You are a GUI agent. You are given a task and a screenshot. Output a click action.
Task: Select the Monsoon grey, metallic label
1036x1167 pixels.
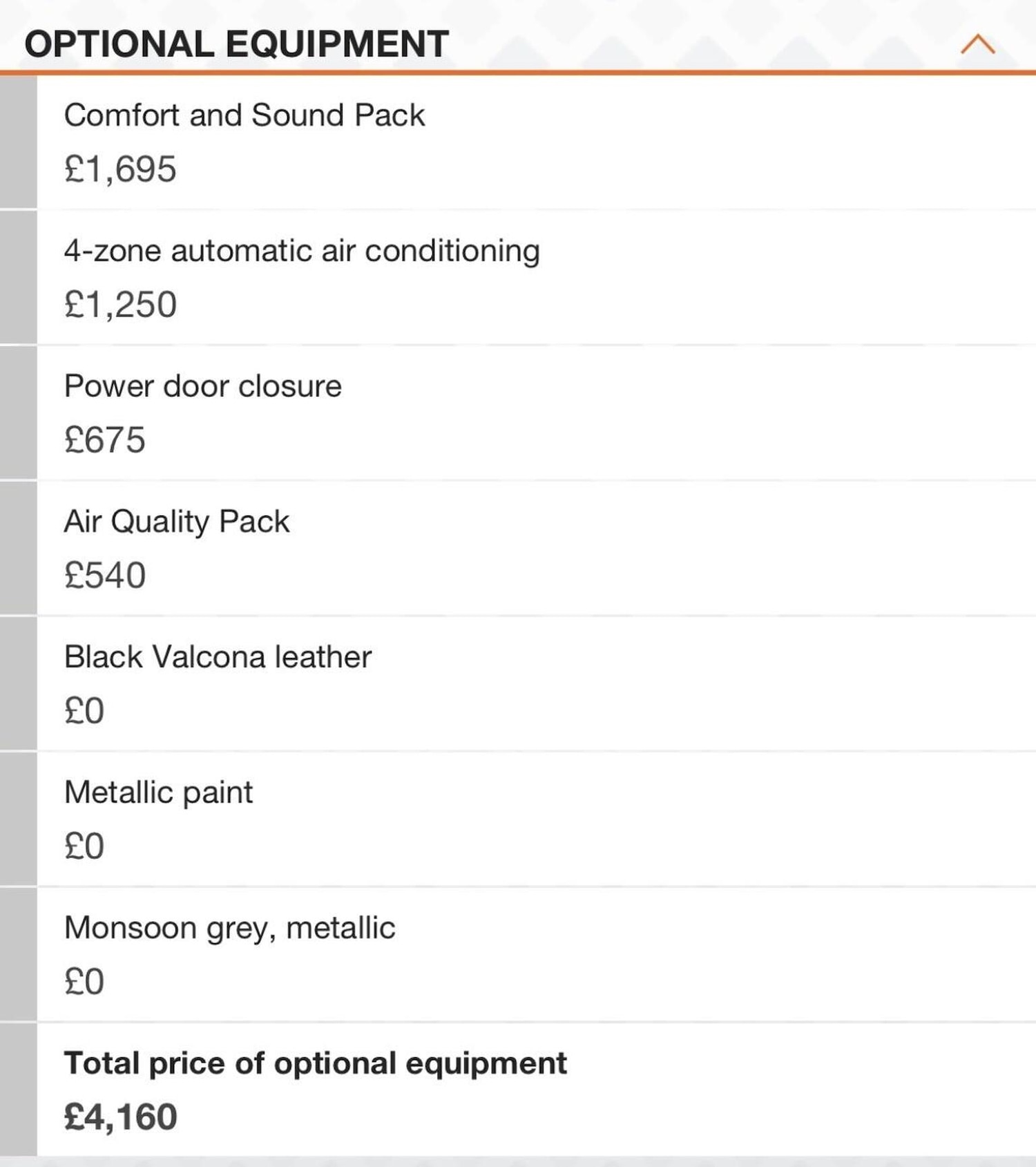[229, 928]
